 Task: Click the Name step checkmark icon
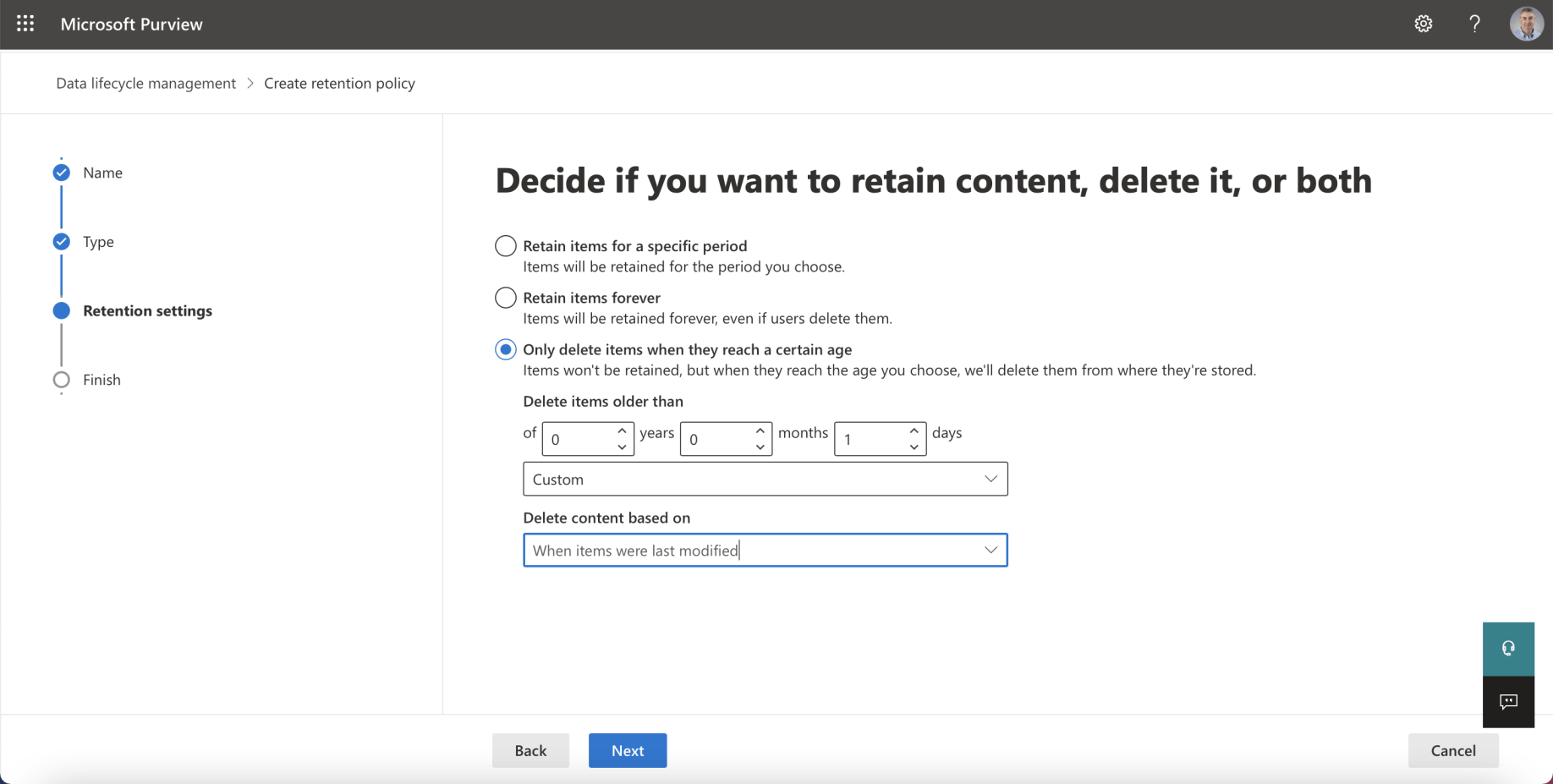tap(62, 173)
